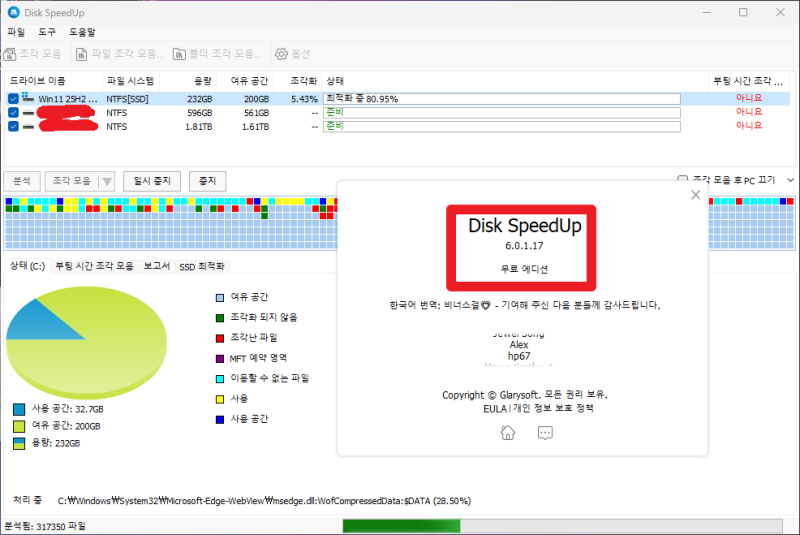Open the EULA link
Image resolution: width=800 pixels, height=535 pixels.
[494, 409]
